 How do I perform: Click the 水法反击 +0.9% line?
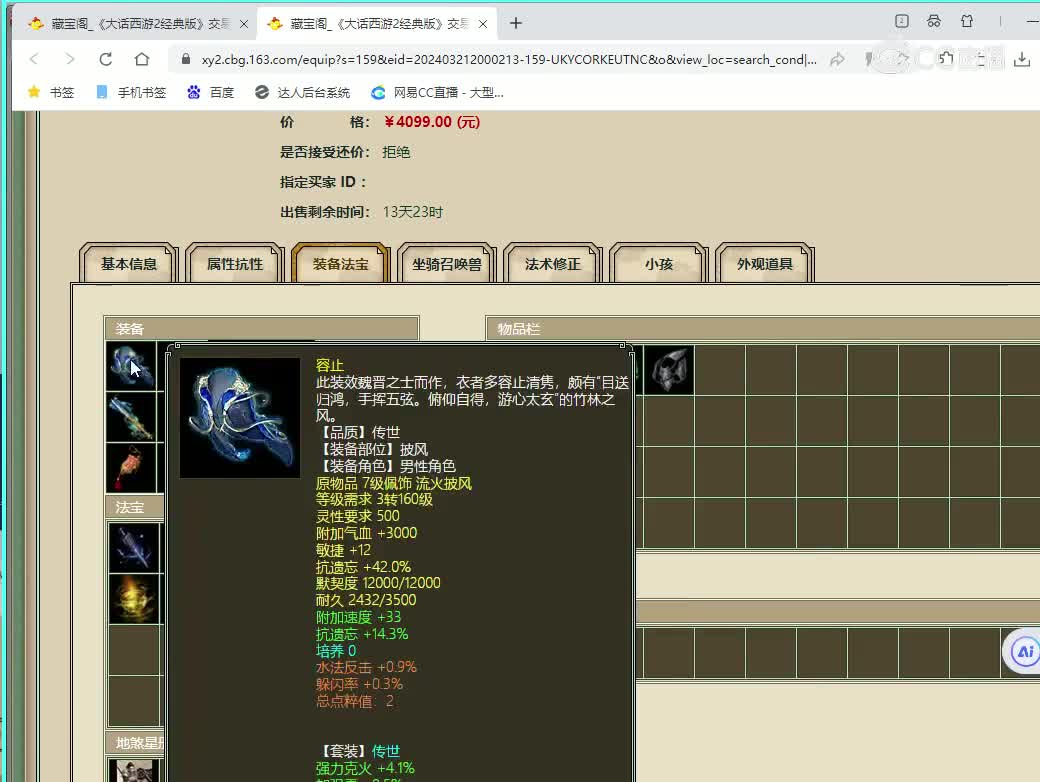pos(366,667)
